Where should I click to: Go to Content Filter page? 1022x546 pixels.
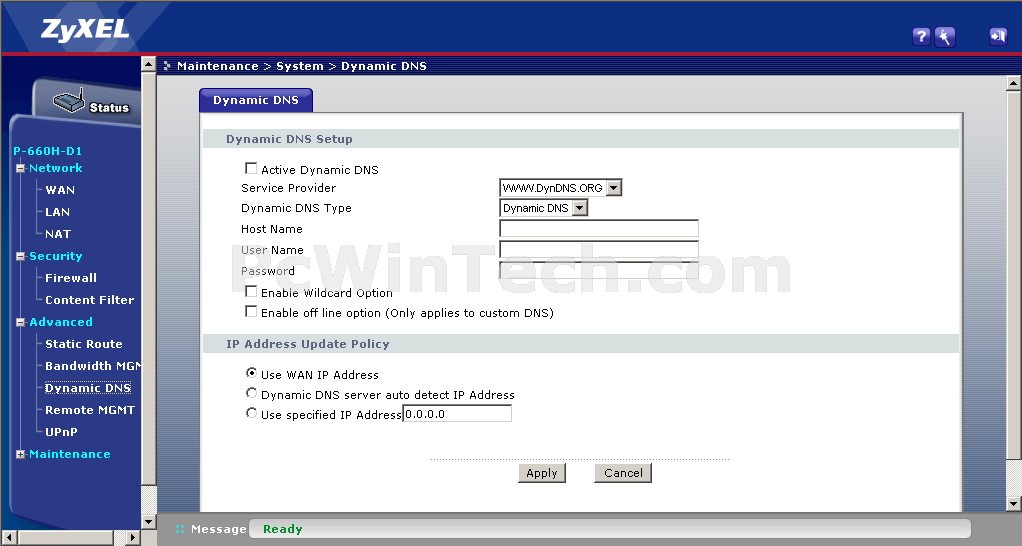pos(89,300)
